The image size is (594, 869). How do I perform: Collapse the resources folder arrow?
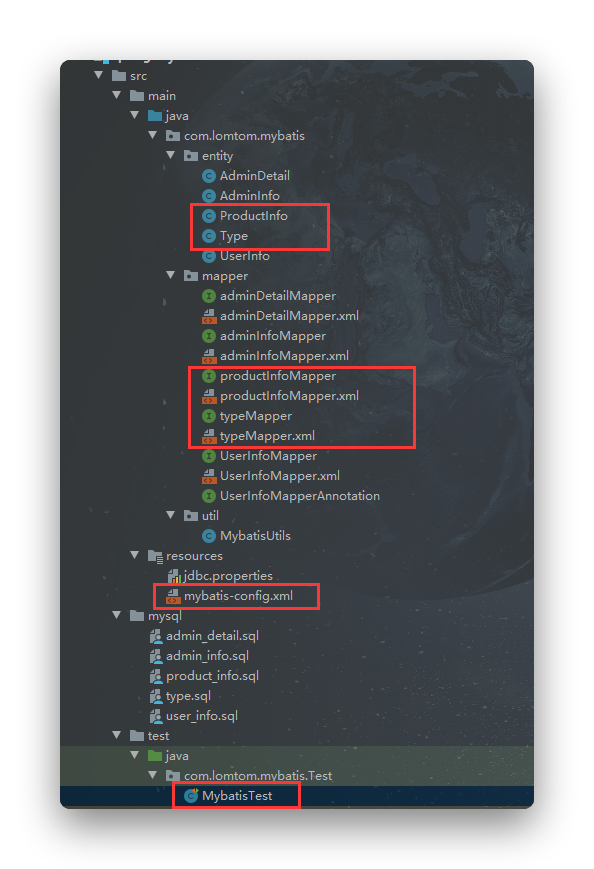click(x=135, y=555)
